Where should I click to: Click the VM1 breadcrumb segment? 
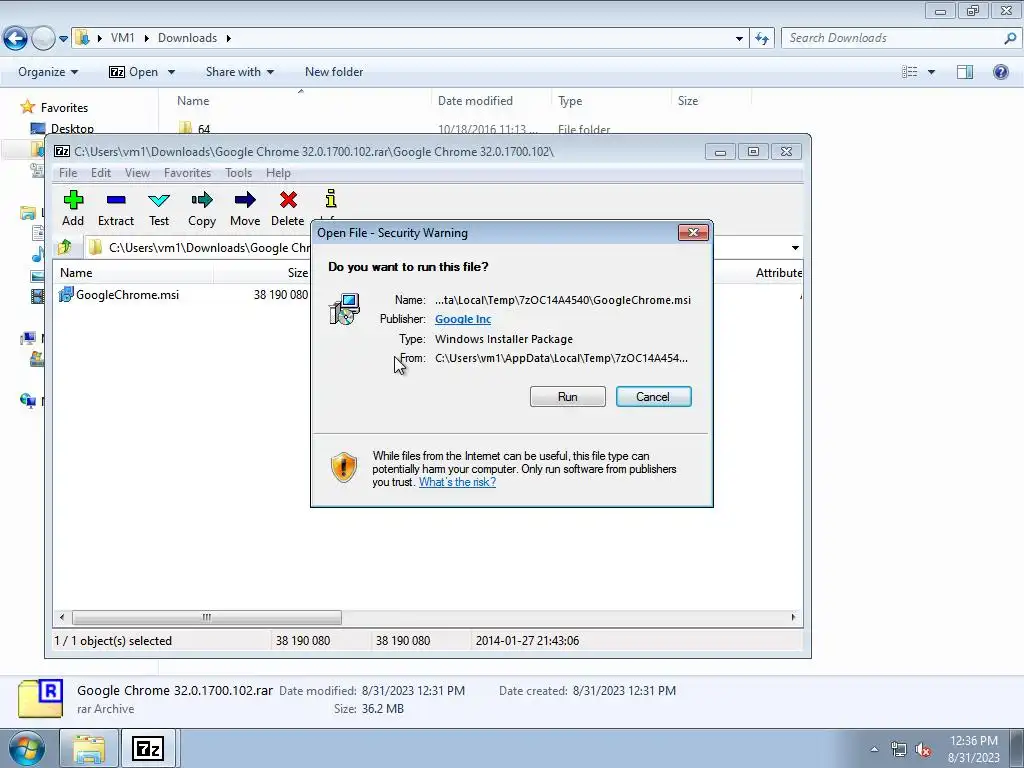pos(122,38)
